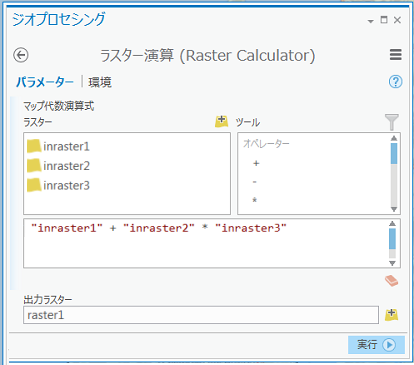Viewport: 414px width, 365px height.
Task: Click the 出力ラスター input field containing raster1
Action: pyautogui.click(x=201, y=315)
